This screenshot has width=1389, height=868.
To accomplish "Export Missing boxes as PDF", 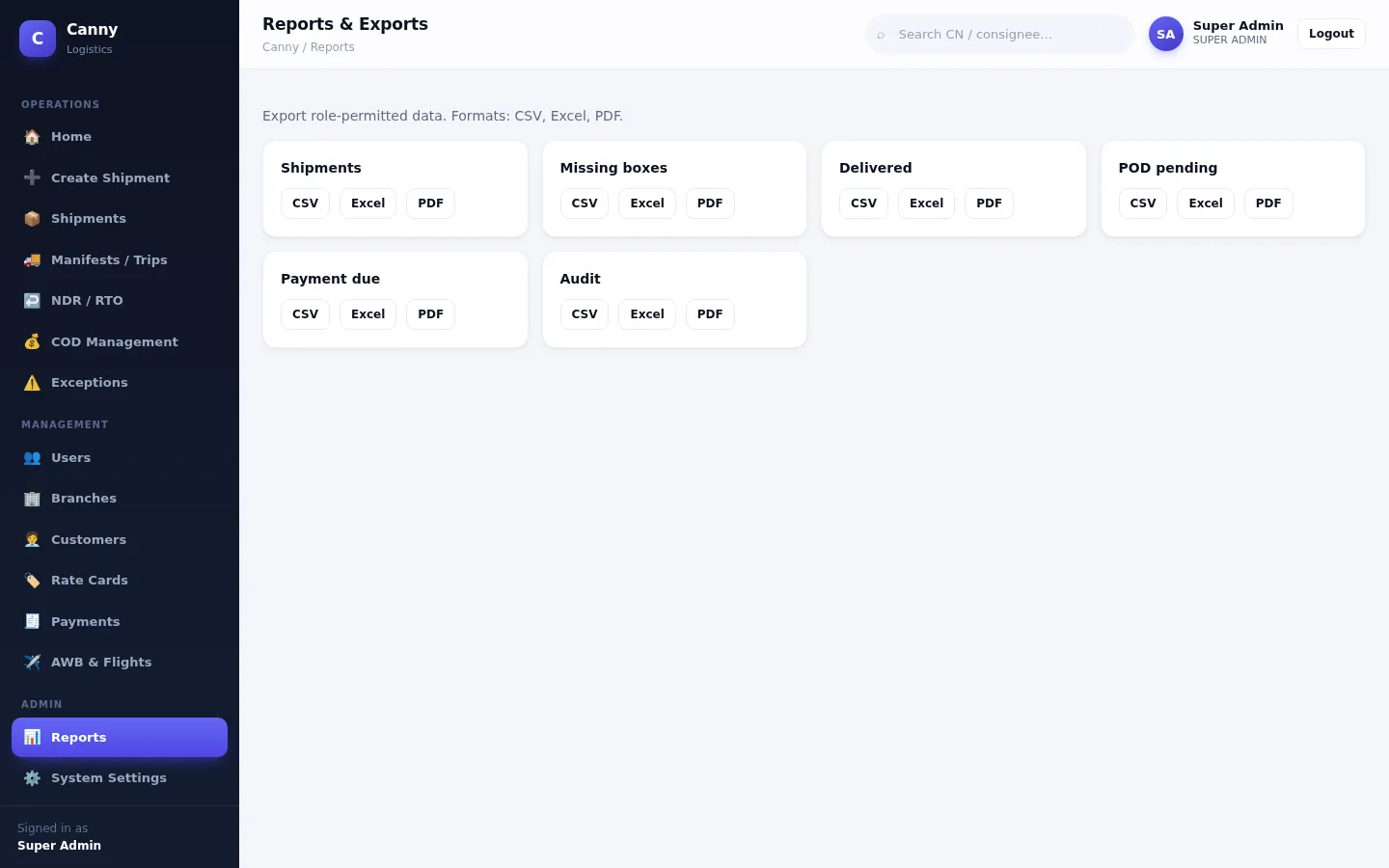I will click(x=710, y=203).
